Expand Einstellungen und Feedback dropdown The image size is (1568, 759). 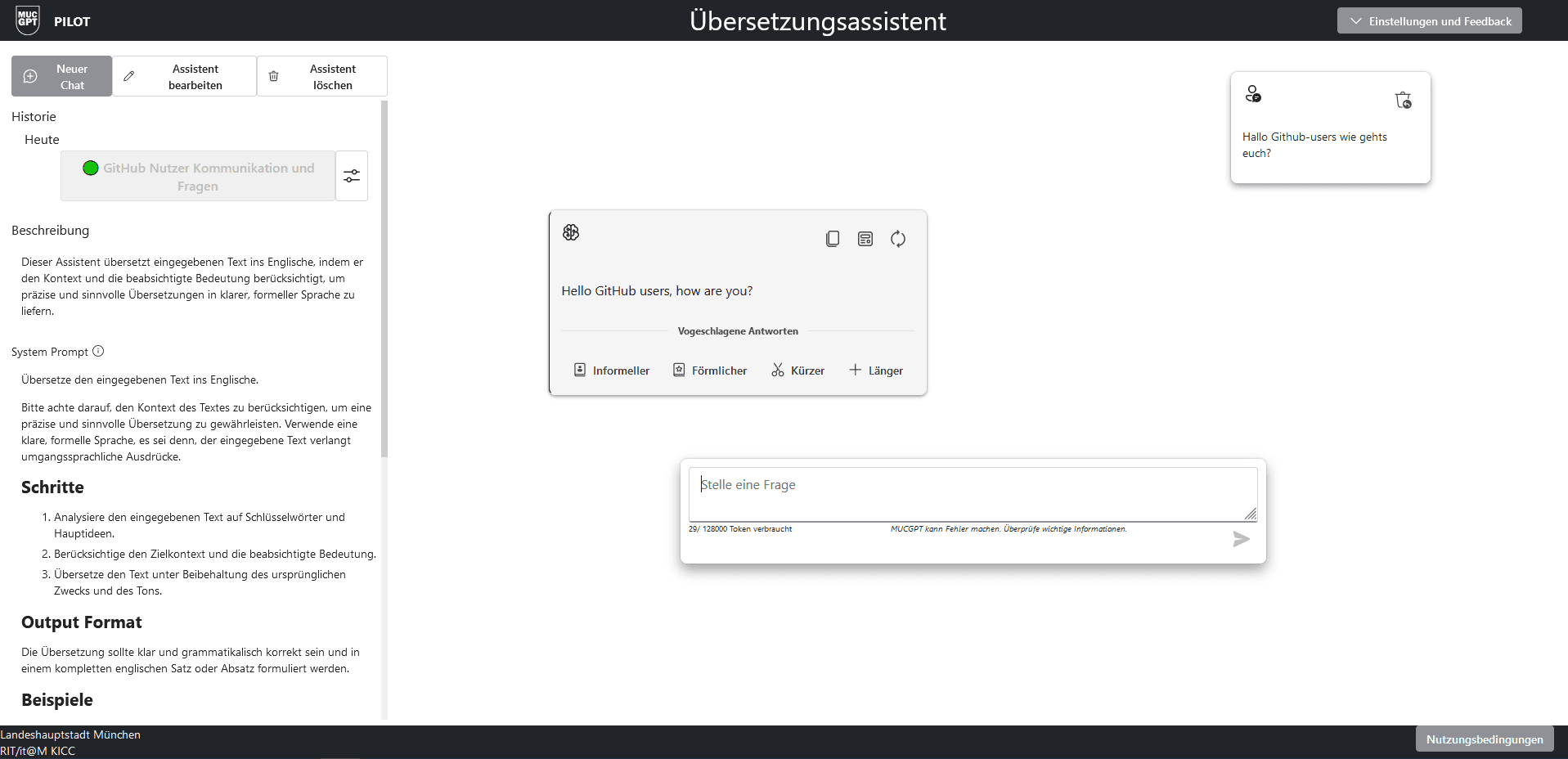(1429, 21)
